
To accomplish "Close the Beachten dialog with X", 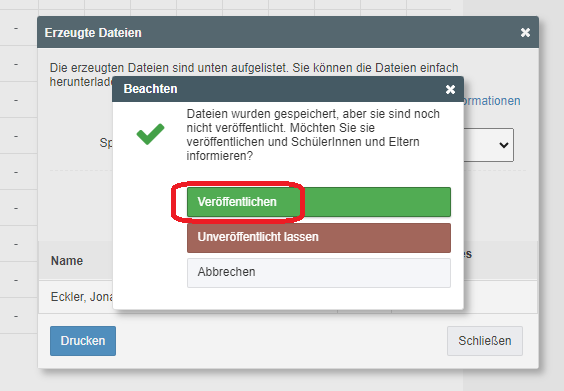I will [x=450, y=89].
